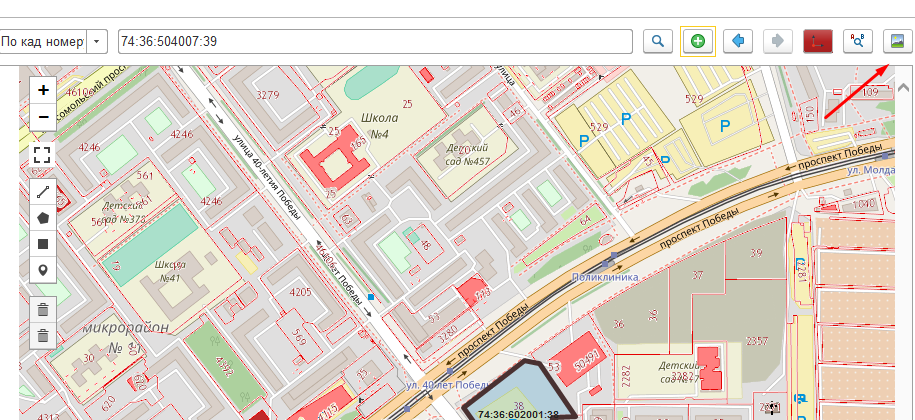Open the picture icon button in the toolbar
This screenshot has width=915, height=420.
897,41
